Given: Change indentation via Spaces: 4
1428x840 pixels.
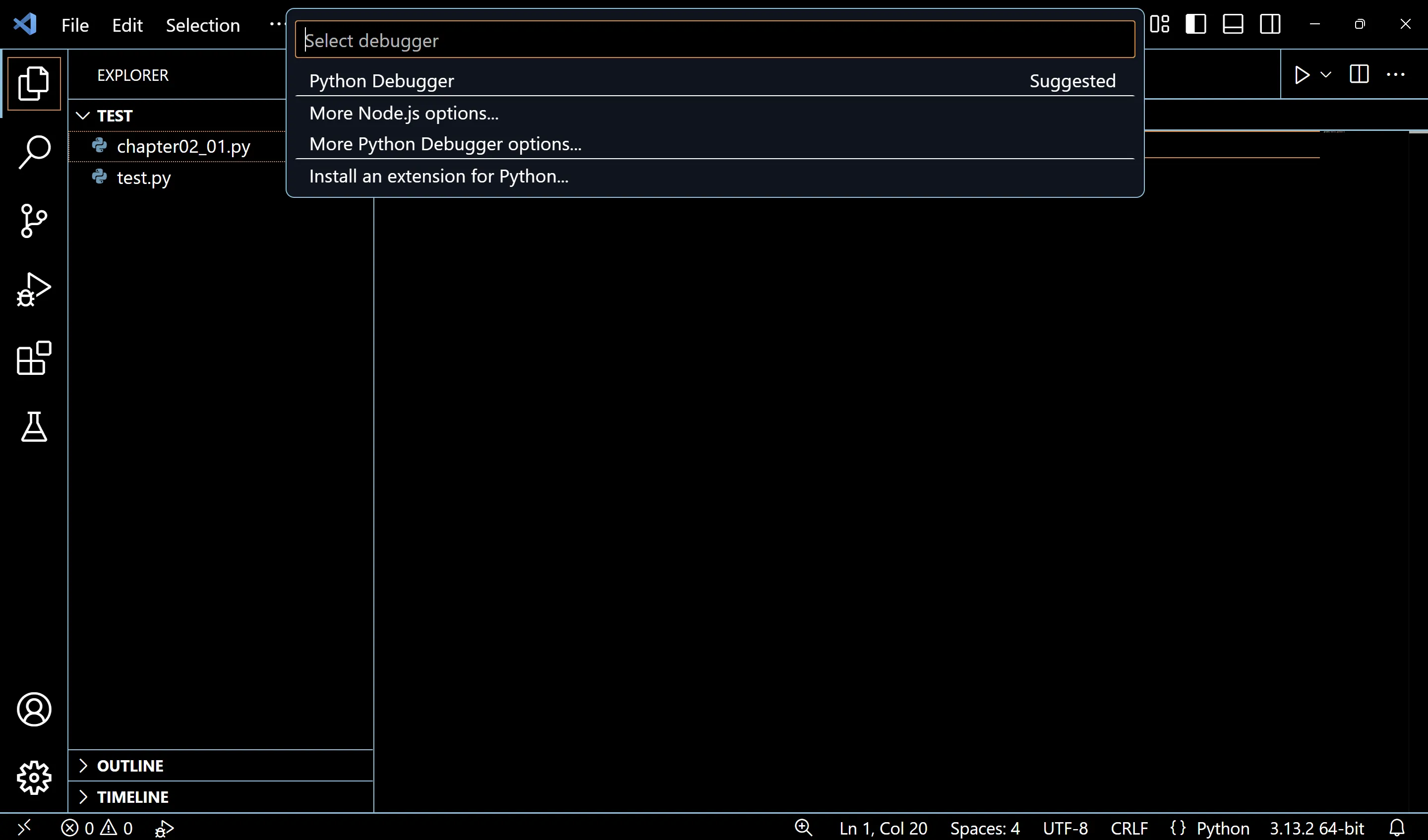Looking at the screenshot, I should point(985,828).
